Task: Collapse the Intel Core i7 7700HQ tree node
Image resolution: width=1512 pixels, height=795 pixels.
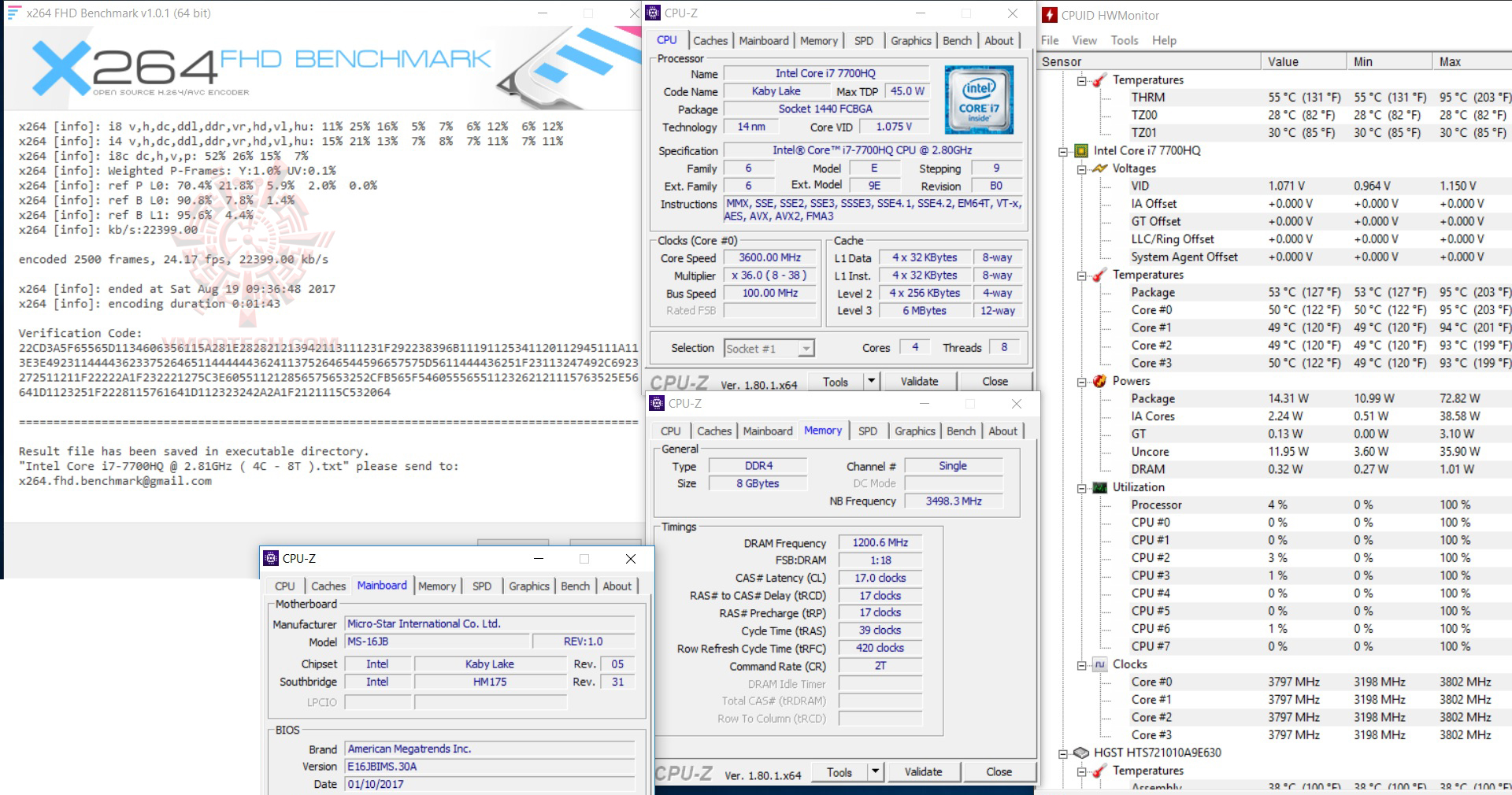Action: click(x=1063, y=150)
